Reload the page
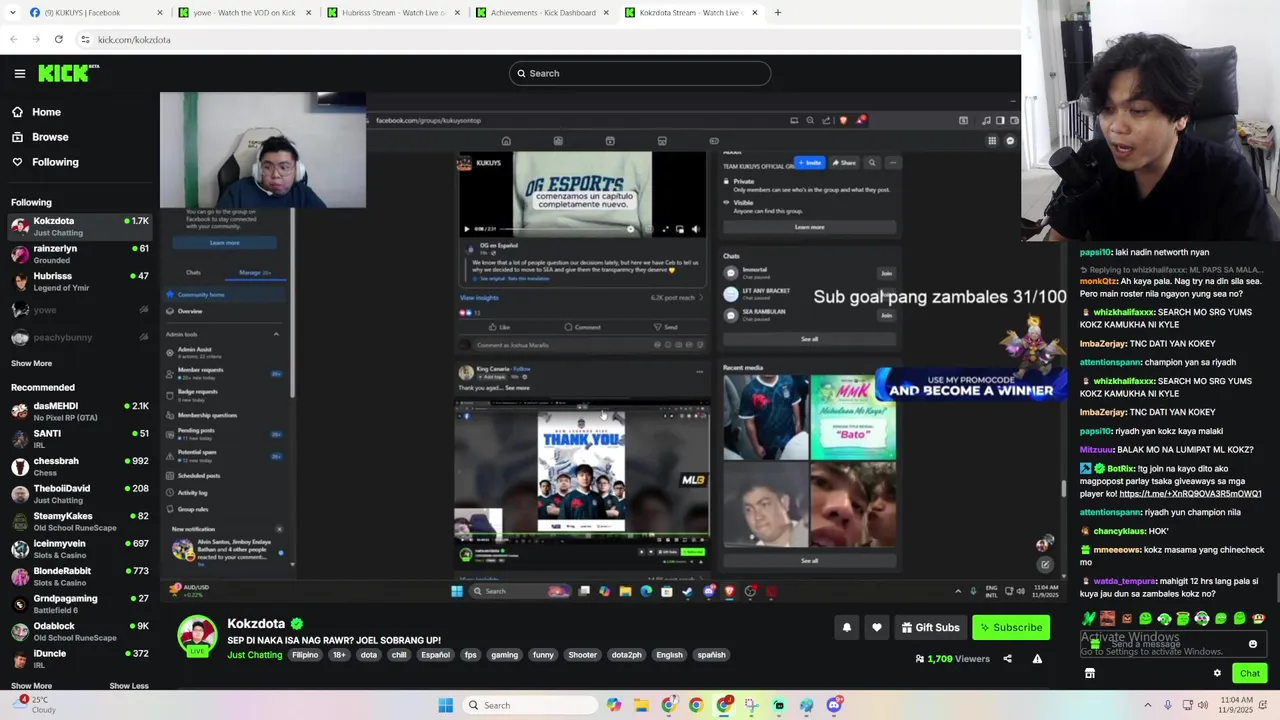The width and height of the screenshot is (1280, 720). tap(59, 39)
